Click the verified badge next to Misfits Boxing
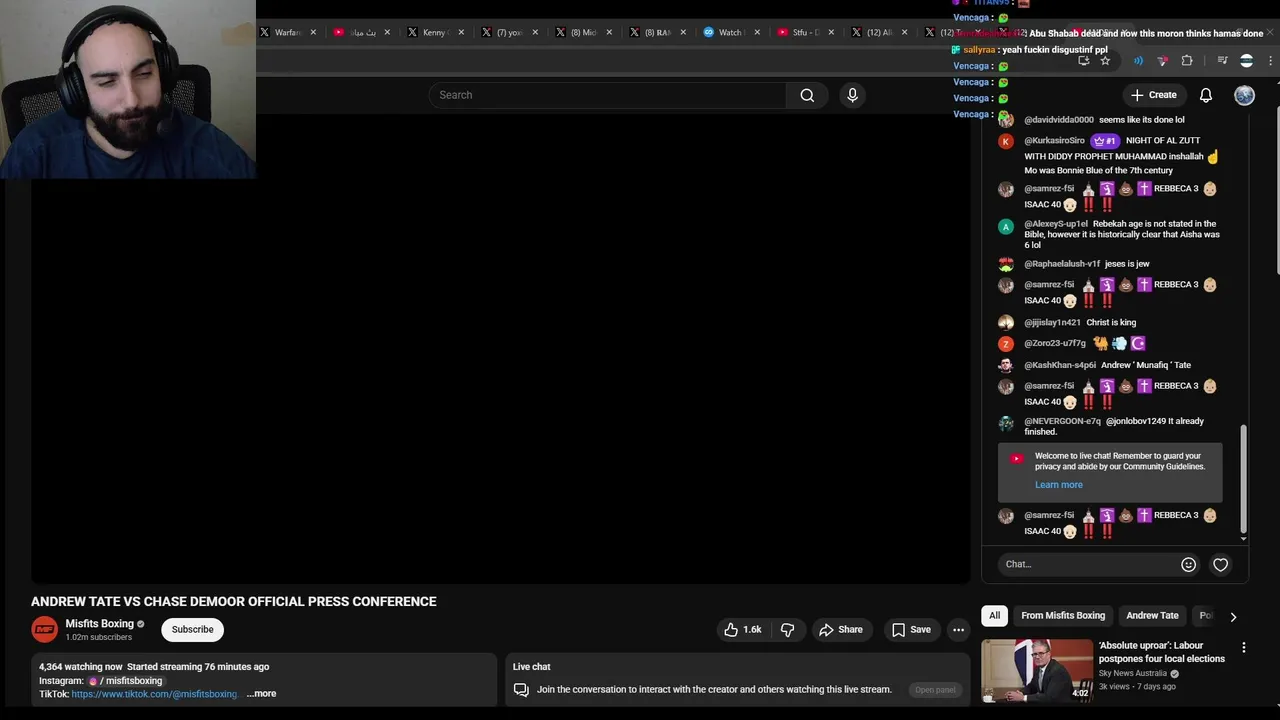 click(x=140, y=624)
